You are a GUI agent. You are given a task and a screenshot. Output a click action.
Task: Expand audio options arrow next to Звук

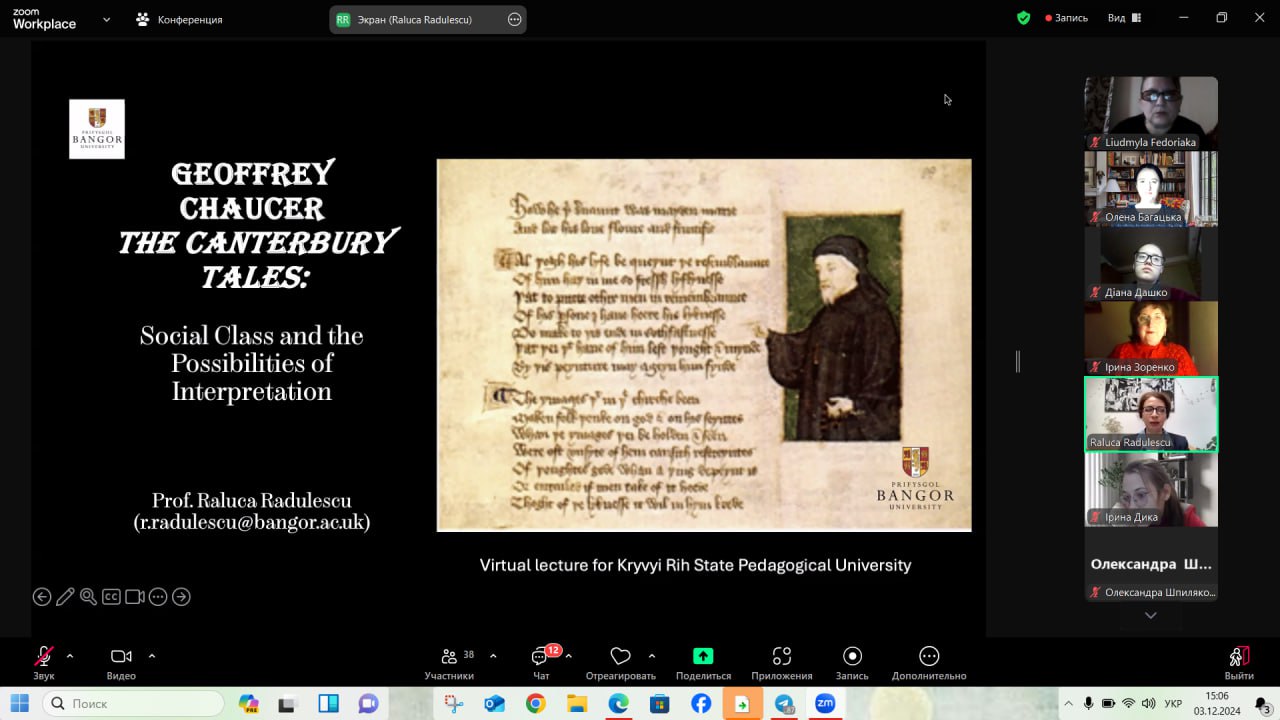(70, 656)
